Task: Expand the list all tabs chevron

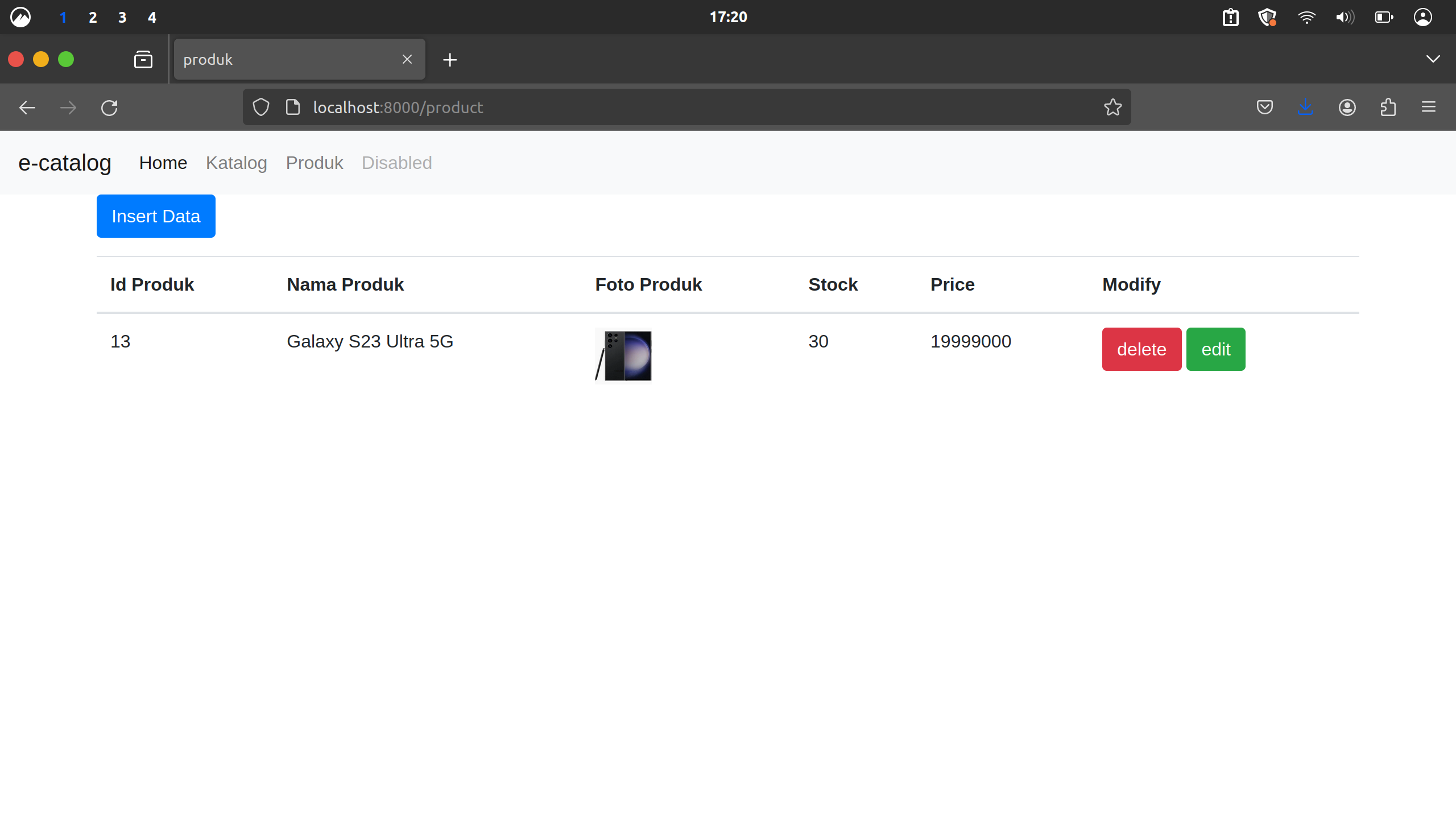Action: click(x=1433, y=59)
